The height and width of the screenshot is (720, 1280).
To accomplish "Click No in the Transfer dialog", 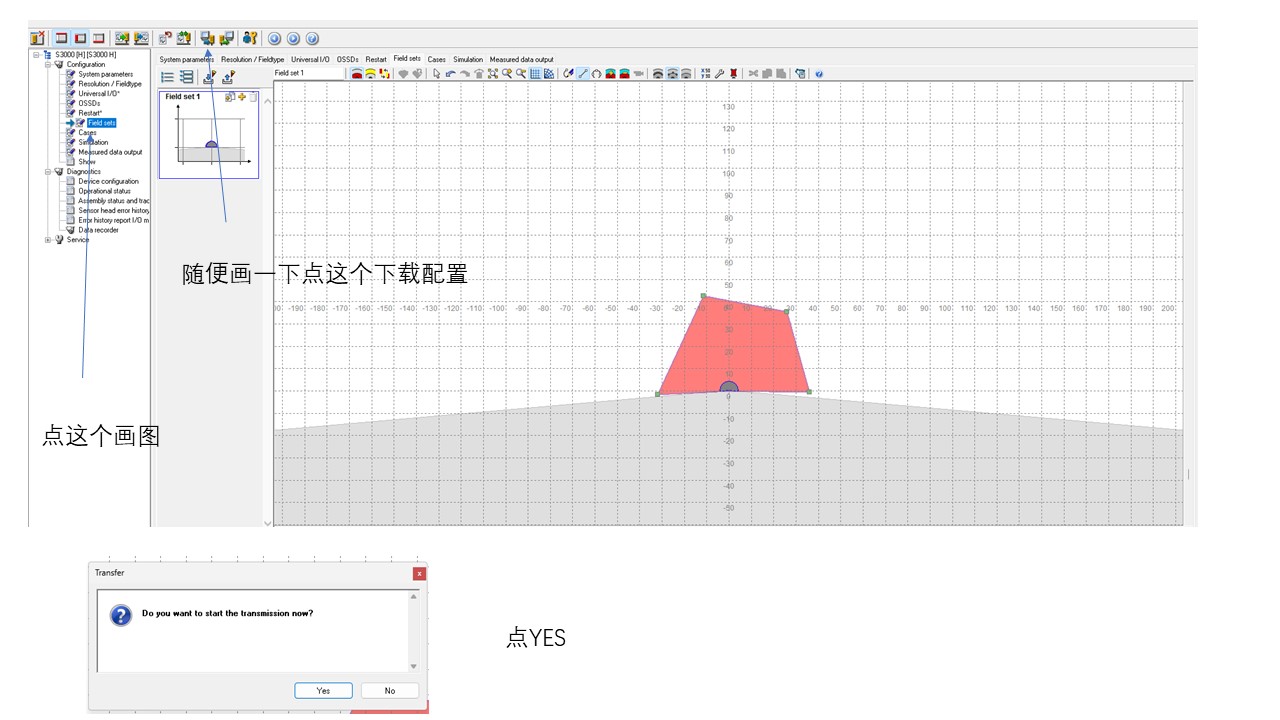I will click(389, 690).
